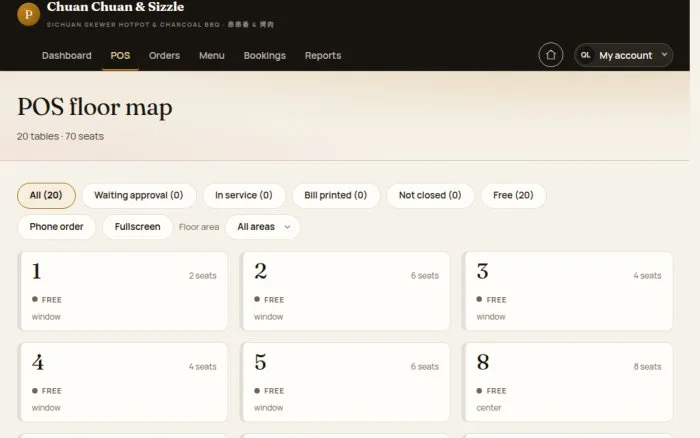Image resolution: width=700 pixels, height=438 pixels.
Task: Click the Phone order button
Action: tap(56, 227)
